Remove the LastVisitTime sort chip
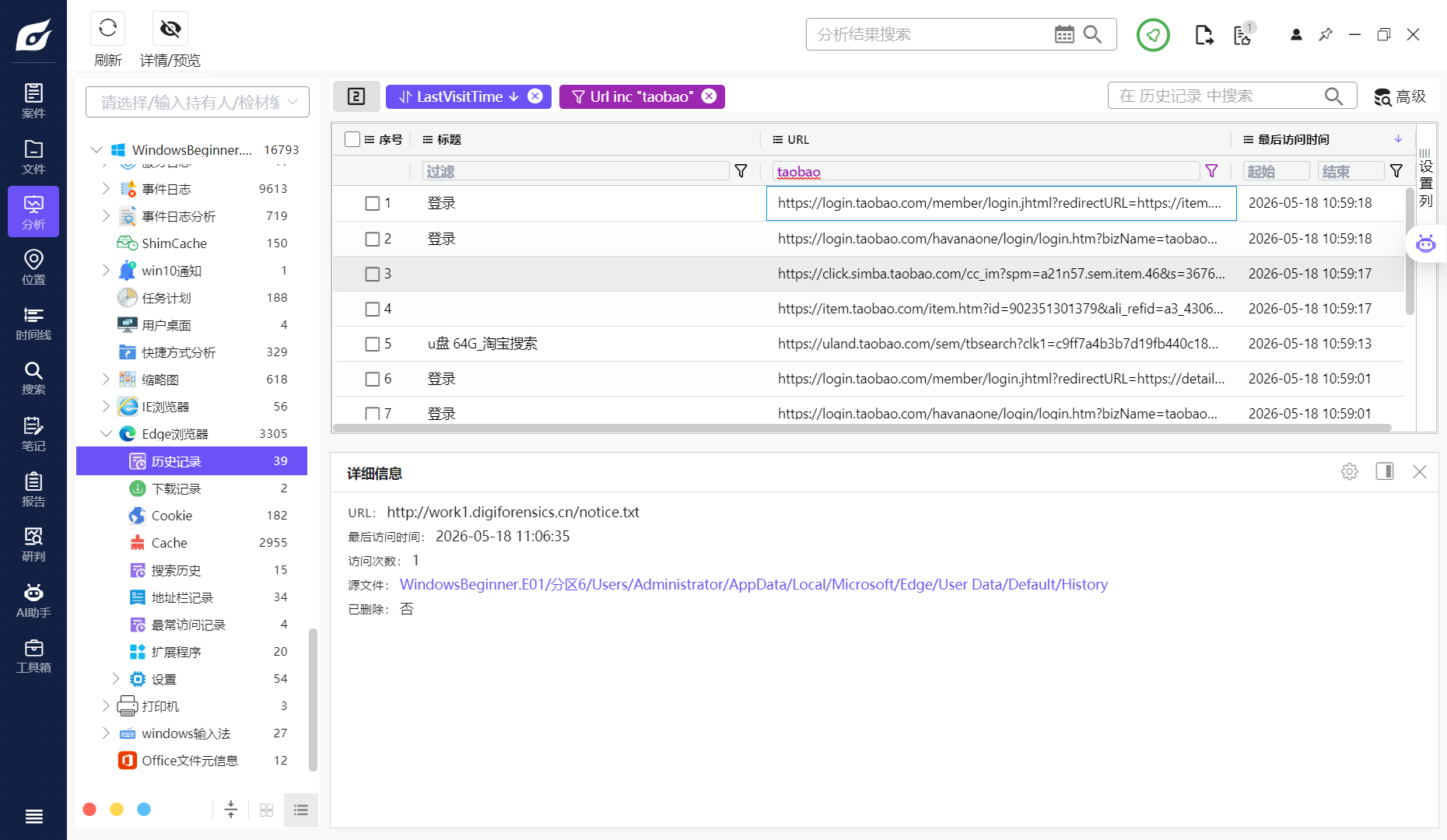The image size is (1447, 840). (x=535, y=96)
